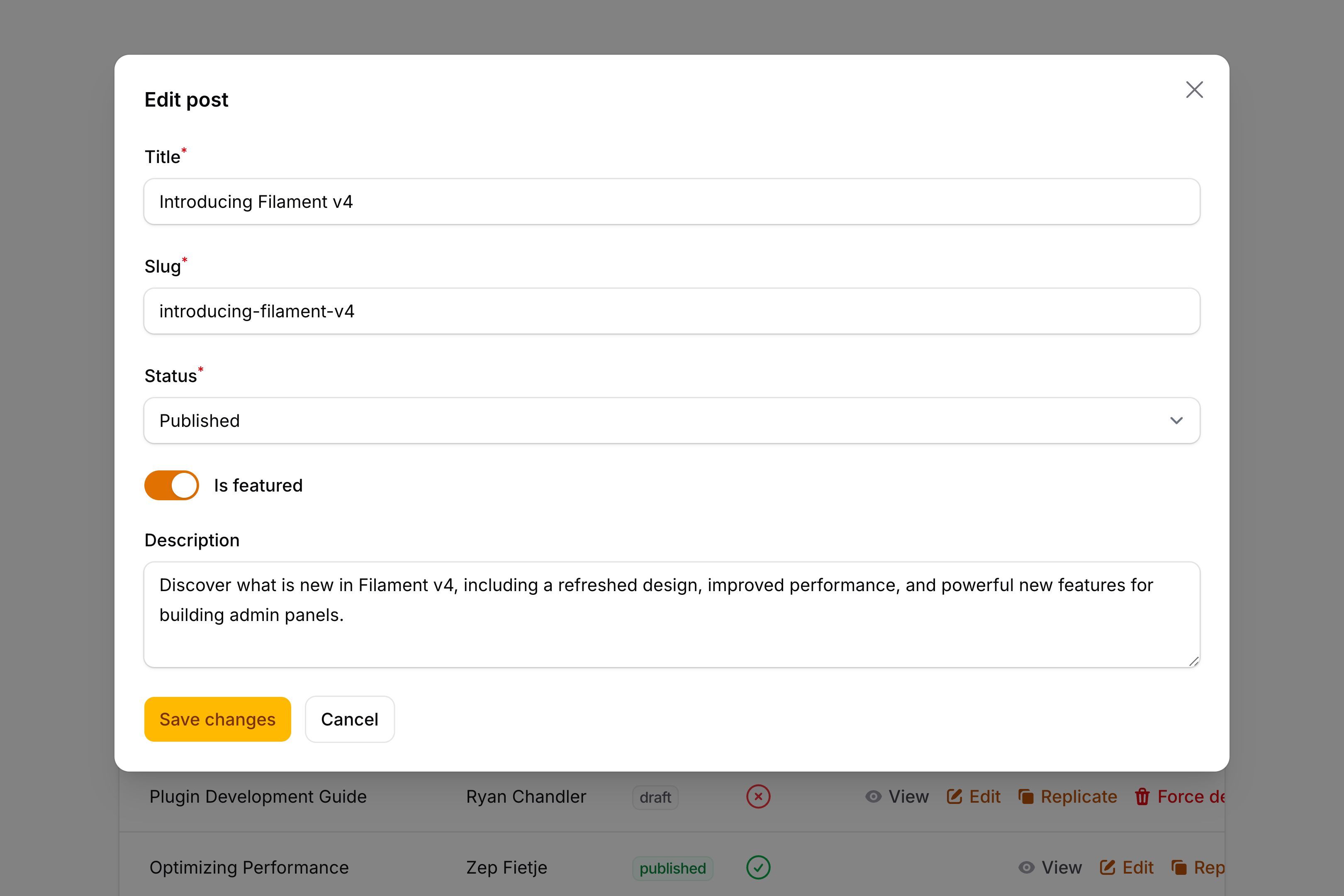
Task: Click the published status badge
Action: click(672, 869)
